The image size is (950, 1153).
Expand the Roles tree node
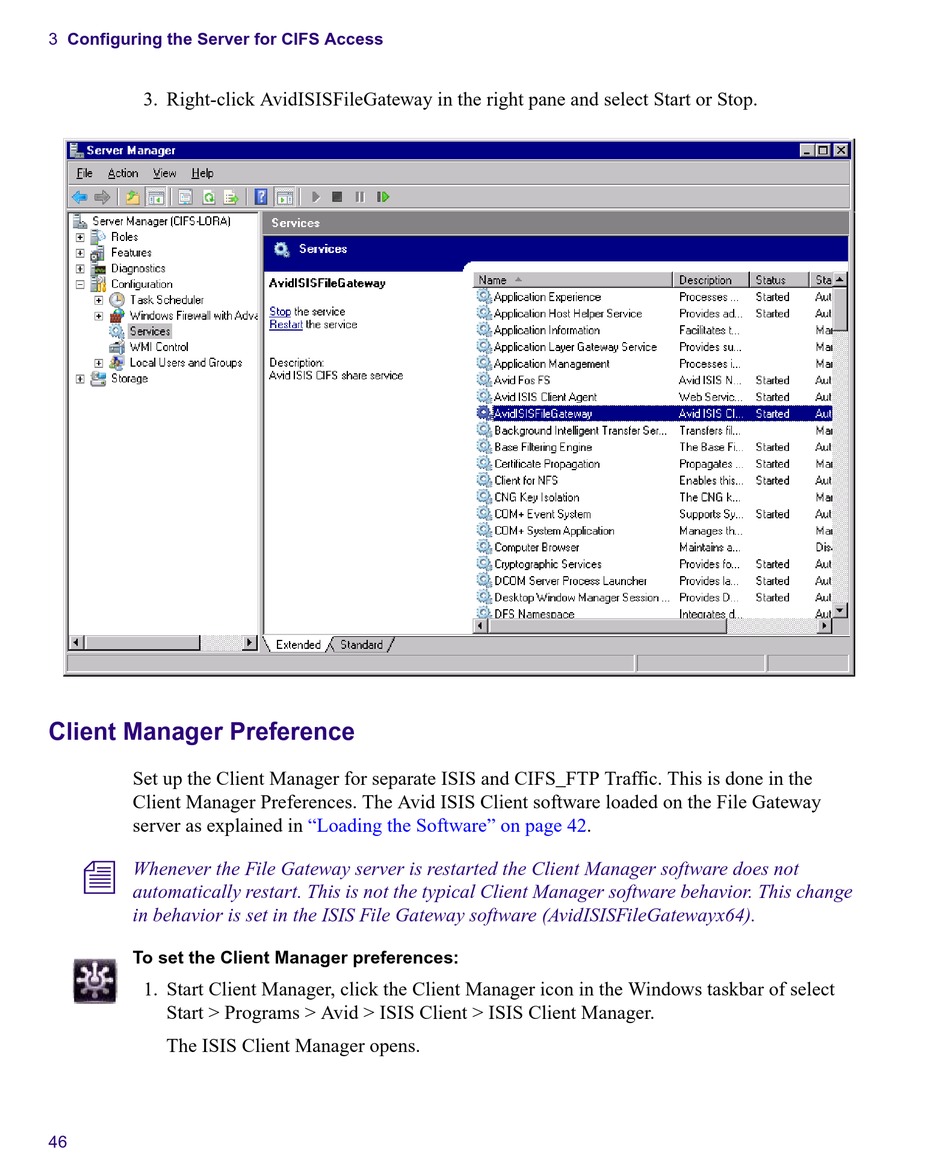(80, 237)
